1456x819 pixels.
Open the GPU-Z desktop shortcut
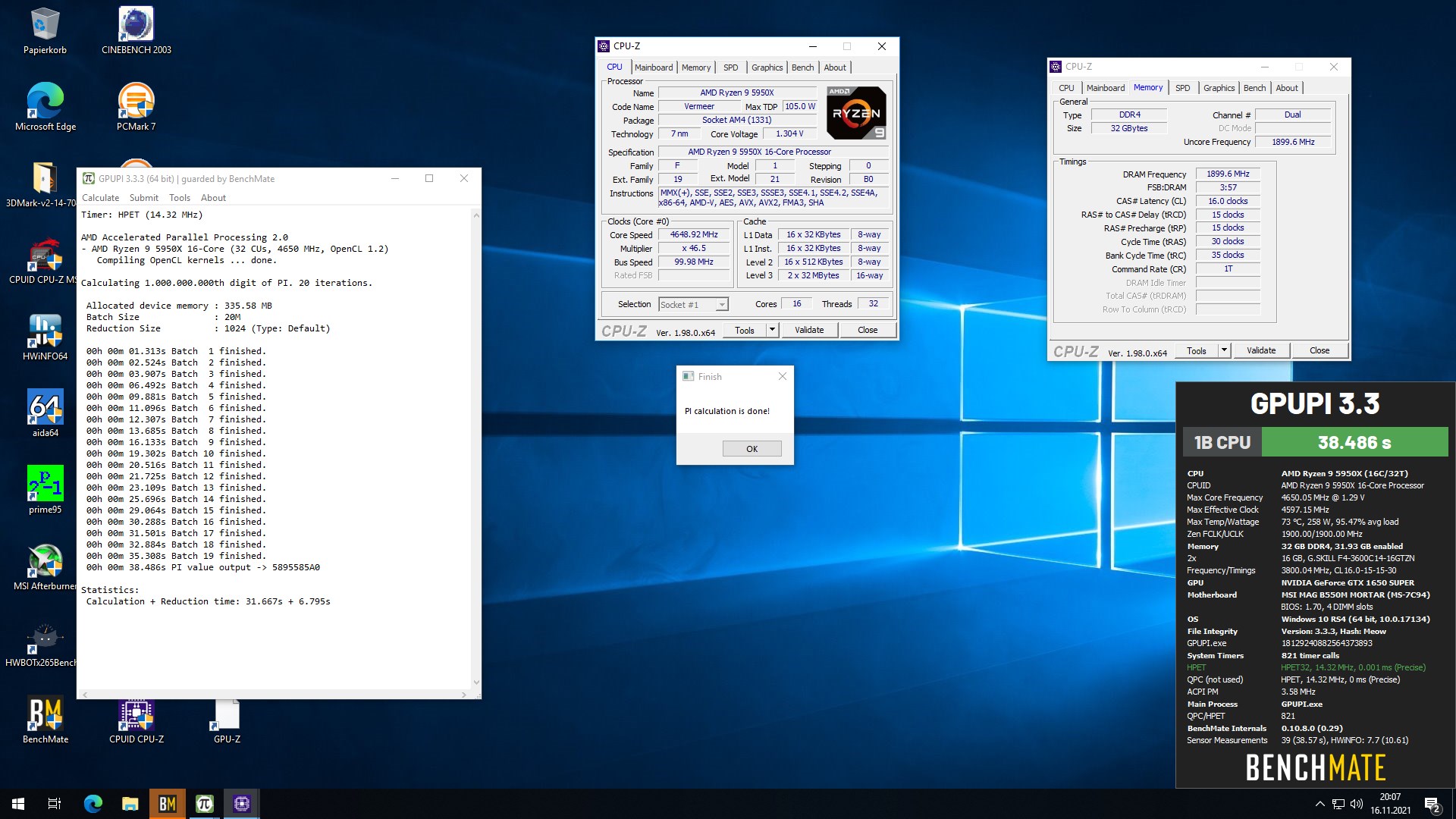227,720
